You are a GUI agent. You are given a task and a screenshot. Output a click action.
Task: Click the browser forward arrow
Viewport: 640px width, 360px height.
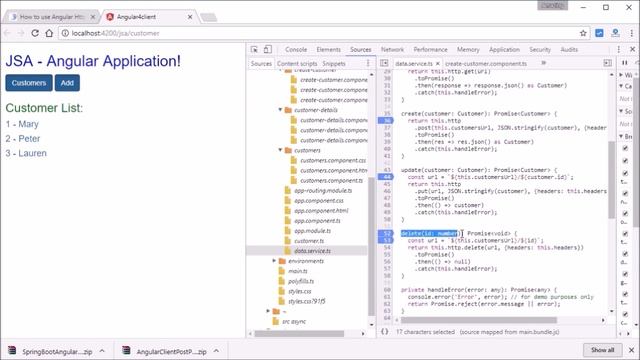click(x=20, y=33)
